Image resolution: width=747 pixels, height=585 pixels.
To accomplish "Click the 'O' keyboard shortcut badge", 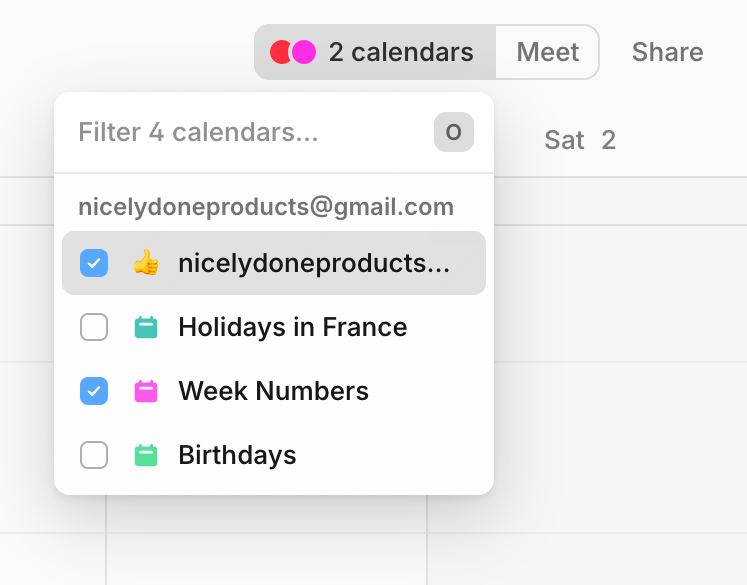I will pyautogui.click(x=453, y=133).
